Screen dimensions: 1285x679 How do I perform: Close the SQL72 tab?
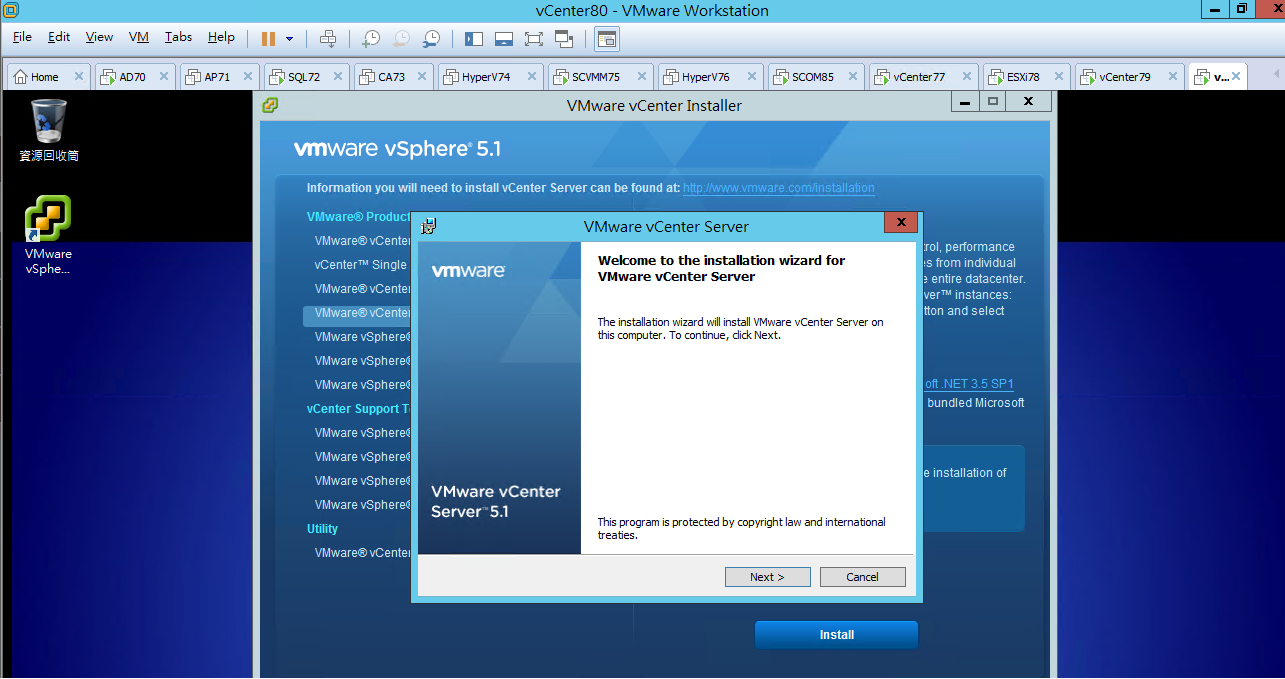338,76
